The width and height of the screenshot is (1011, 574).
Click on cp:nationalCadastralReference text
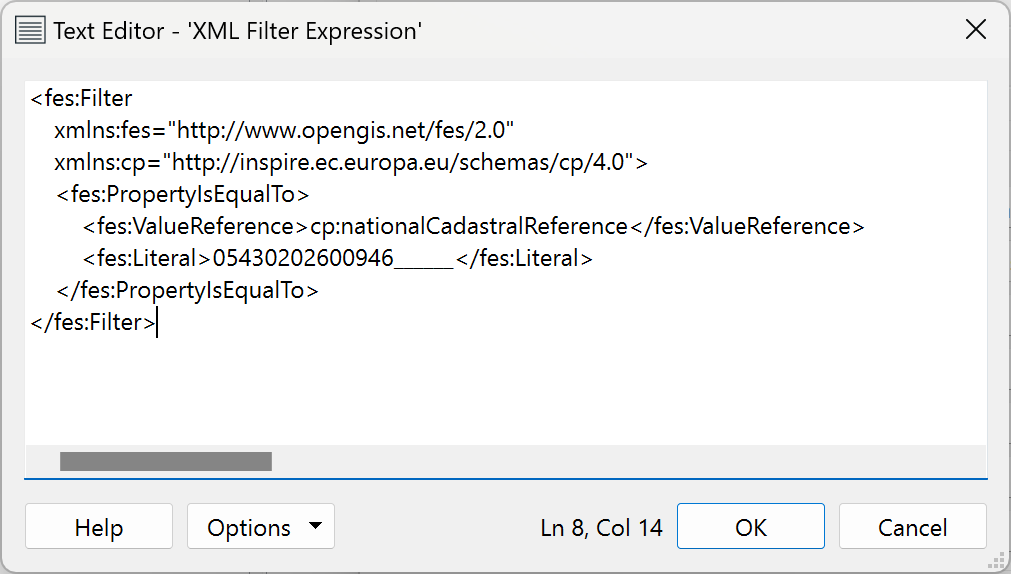click(x=469, y=226)
